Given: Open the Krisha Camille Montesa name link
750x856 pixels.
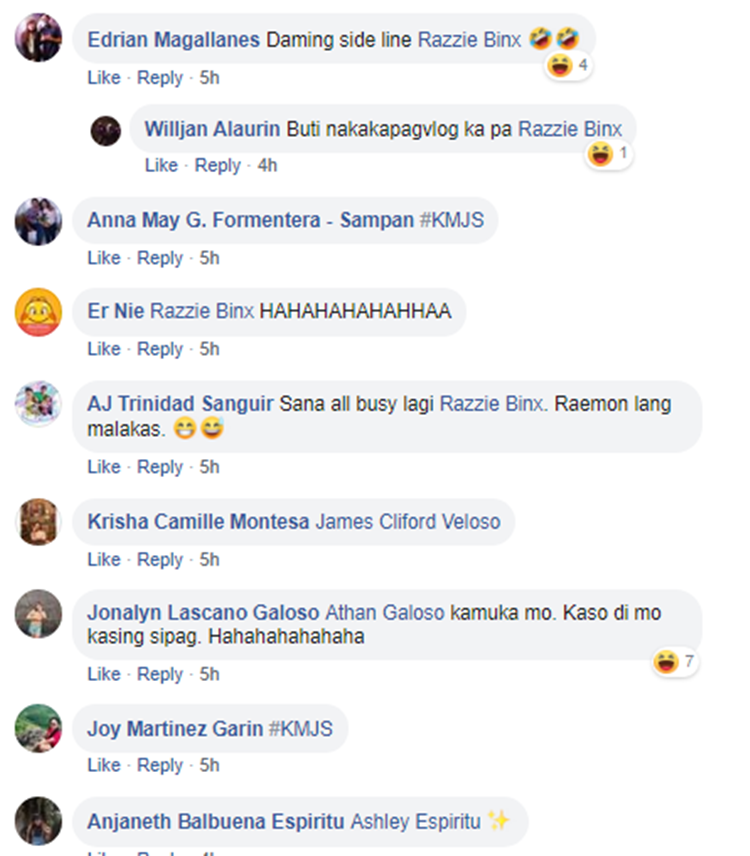Looking at the screenshot, I should tap(198, 521).
